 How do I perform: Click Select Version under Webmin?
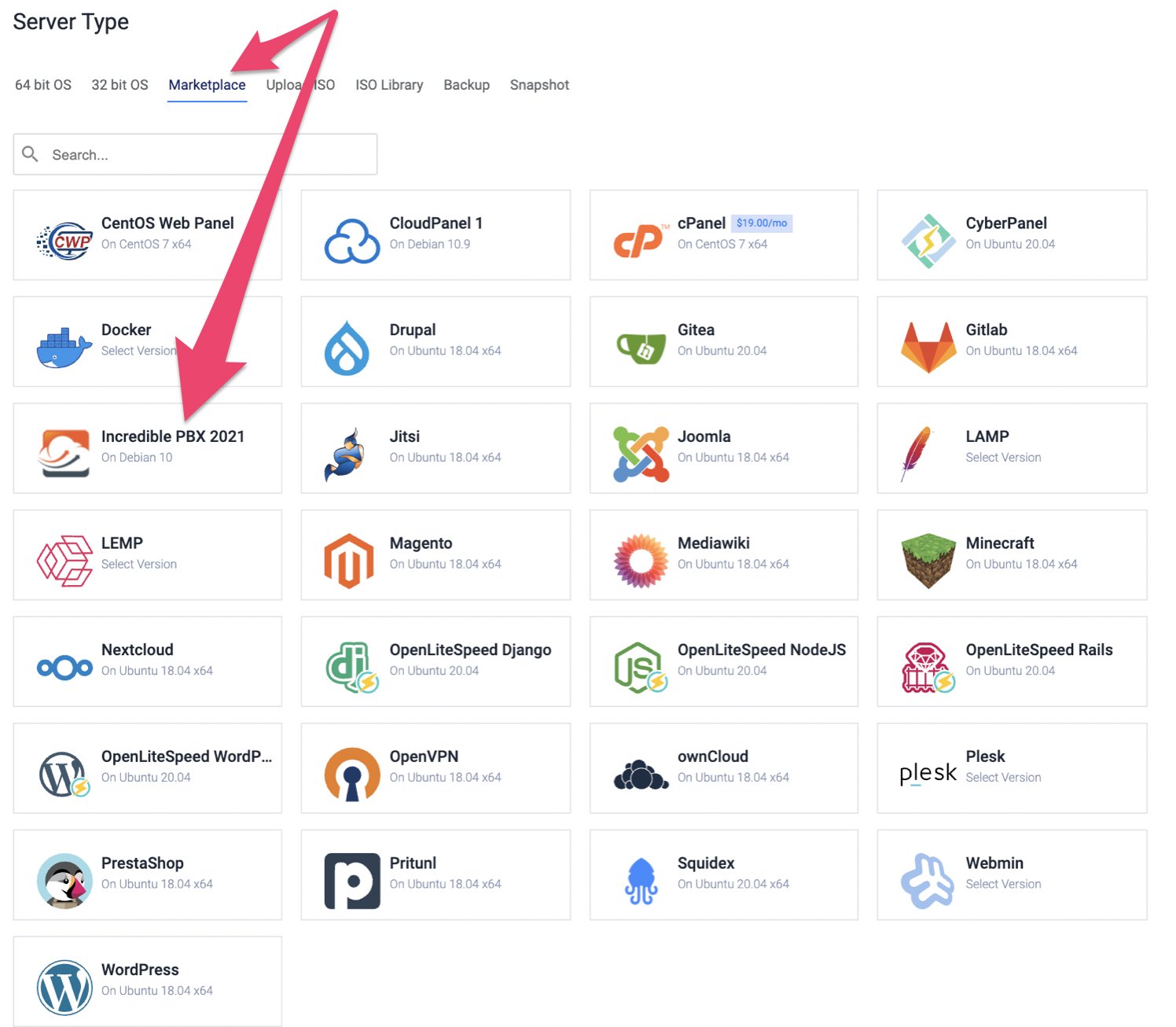(x=1003, y=885)
